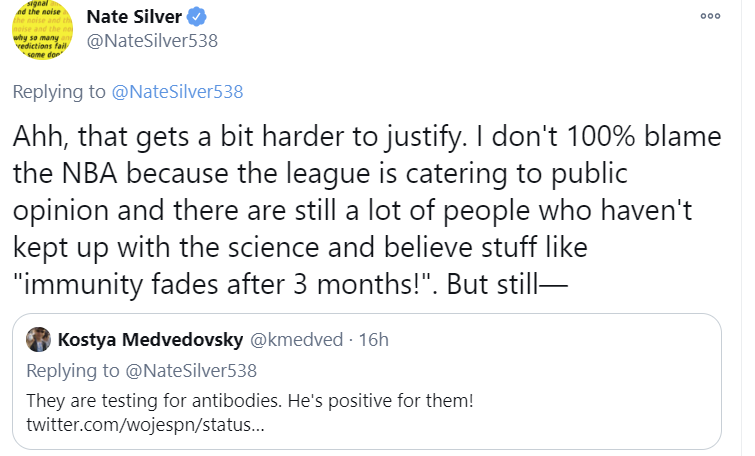The height and width of the screenshot is (456, 755).
Task: Open the Nate Silver display name
Action: (x=141, y=17)
